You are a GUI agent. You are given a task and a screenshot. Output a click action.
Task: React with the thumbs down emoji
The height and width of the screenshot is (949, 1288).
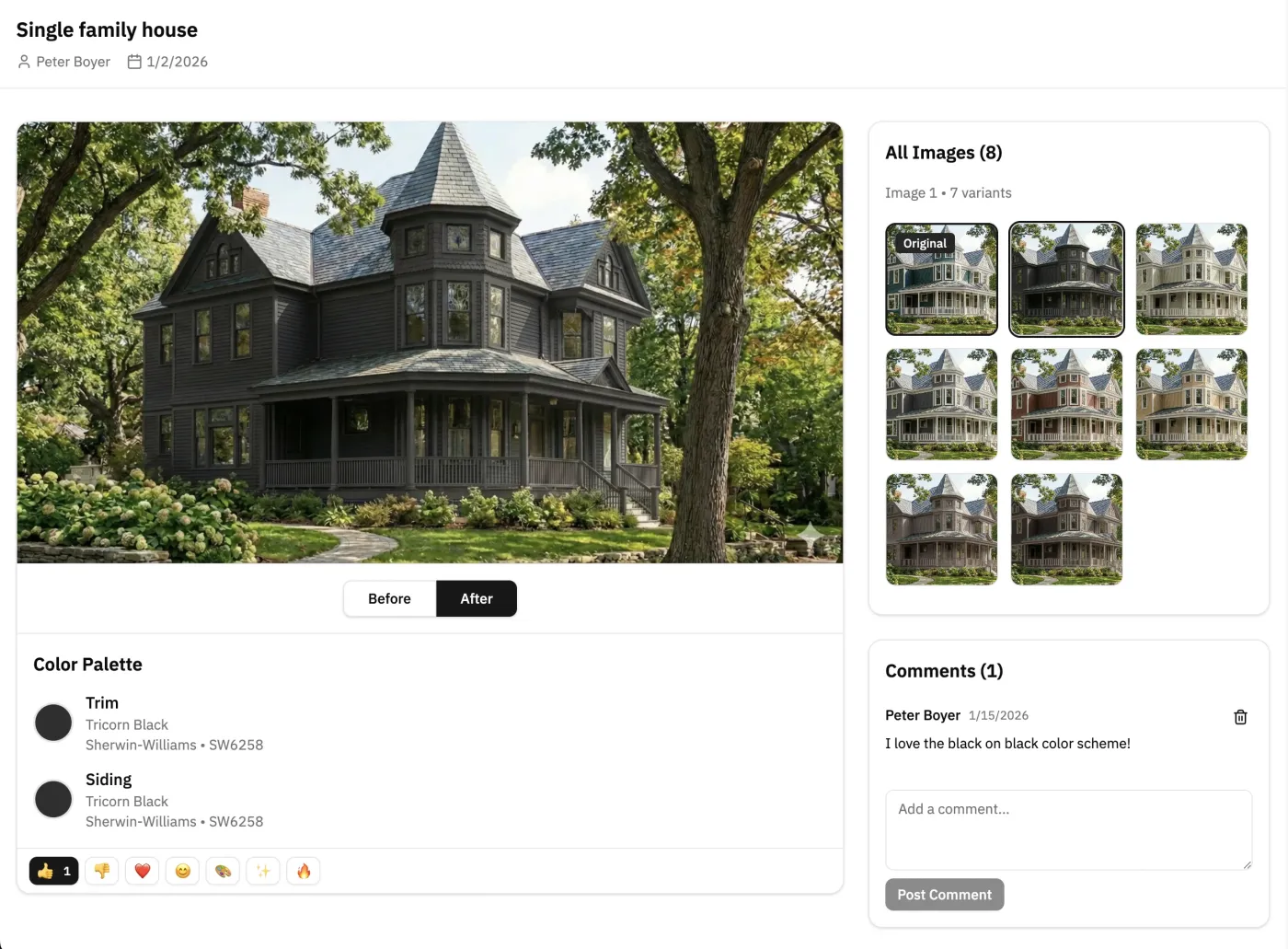102,871
